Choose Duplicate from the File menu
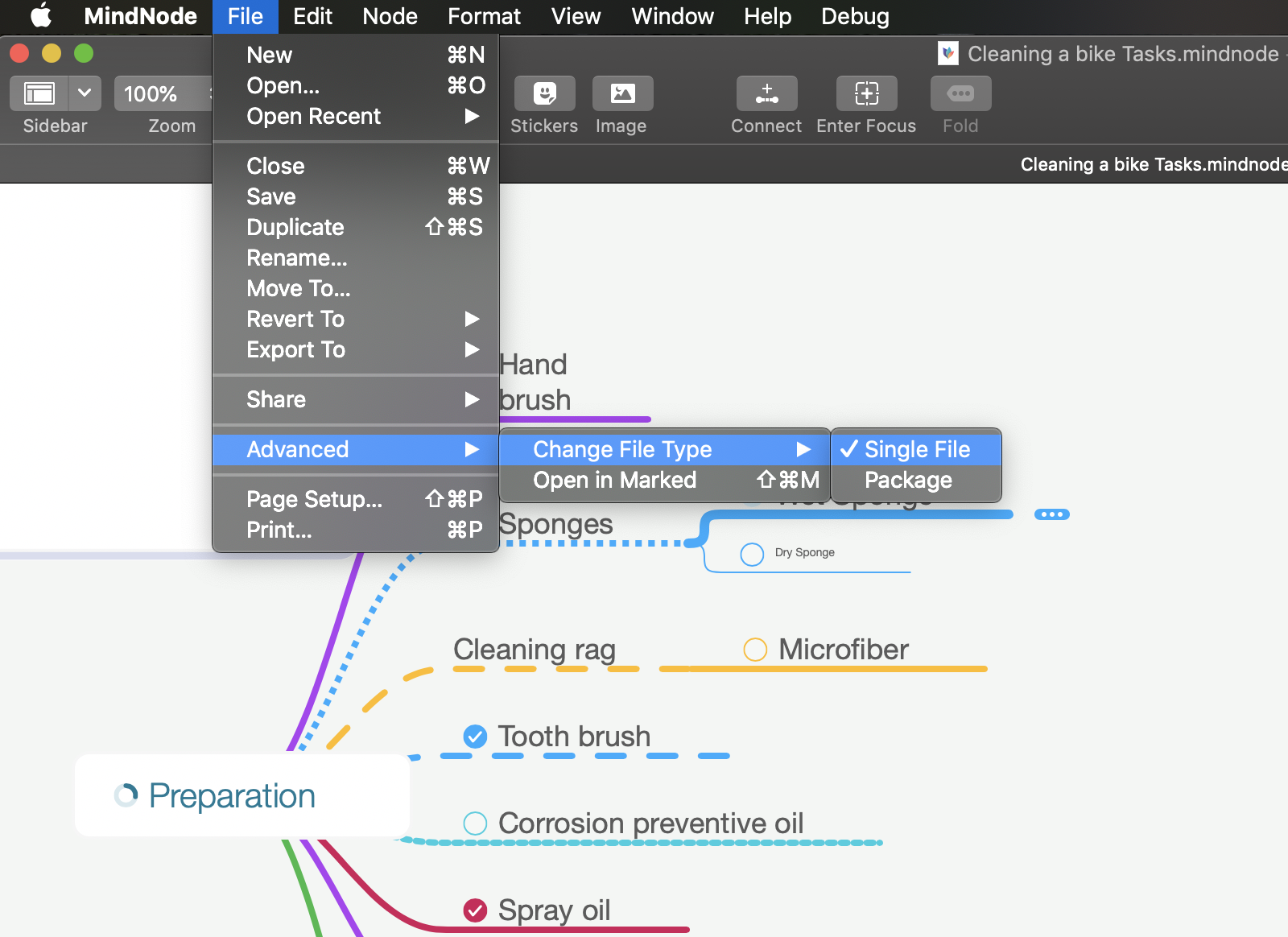The width and height of the screenshot is (1288, 937). [x=356, y=227]
